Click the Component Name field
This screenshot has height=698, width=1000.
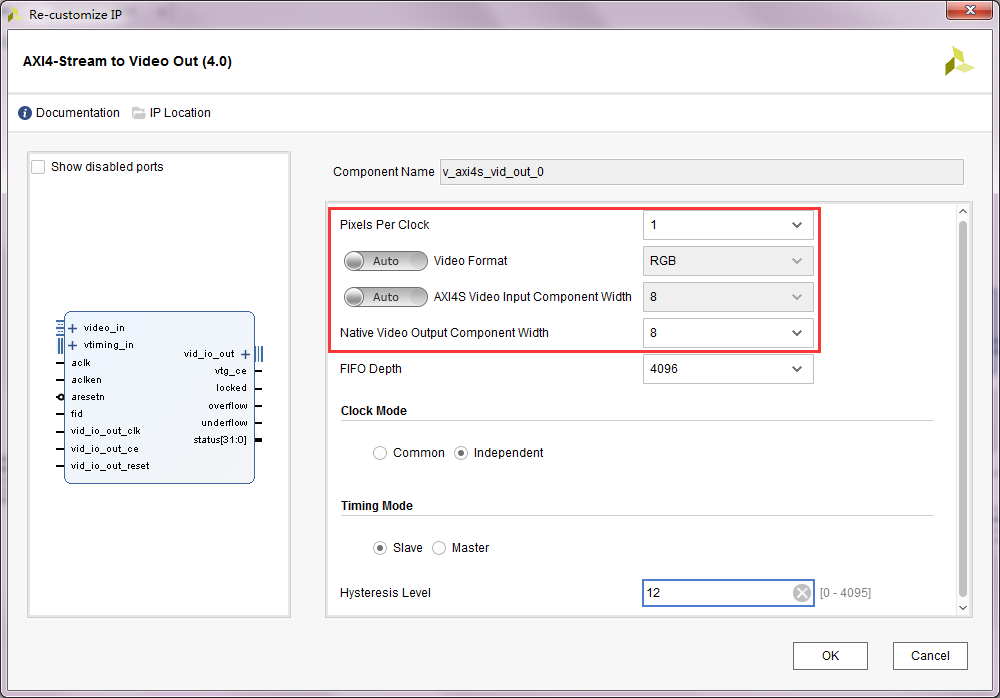[702, 172]
